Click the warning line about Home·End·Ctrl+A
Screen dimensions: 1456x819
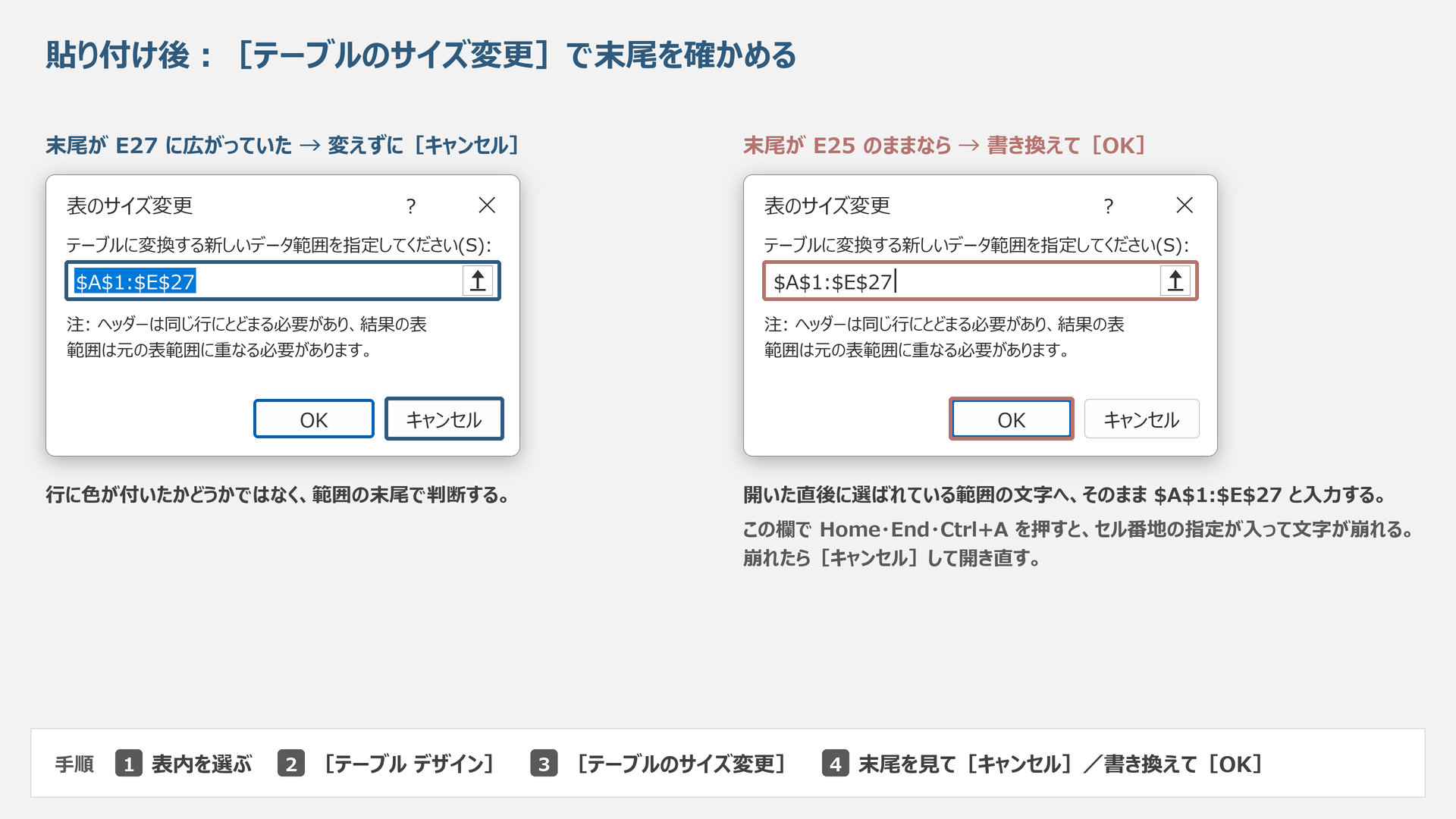pos(1078,529)
